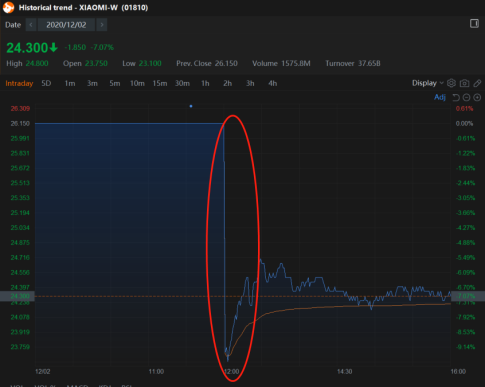The image size is (485, 387).
Task: Switch to the 10m chart interval
Action: click(x=137, y=83)
